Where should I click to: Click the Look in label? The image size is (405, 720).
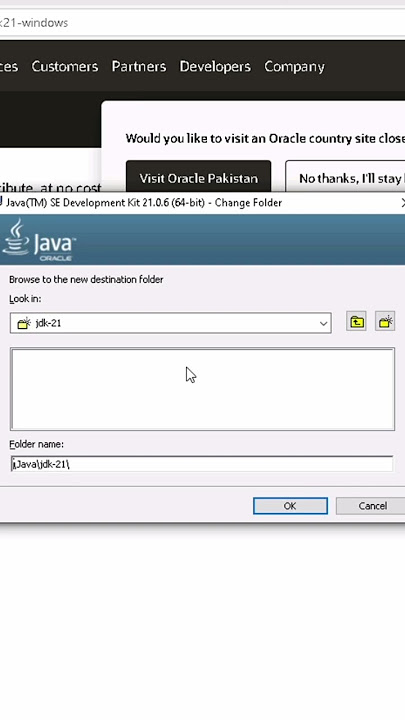pyautogui.click(x=25, y=299)
